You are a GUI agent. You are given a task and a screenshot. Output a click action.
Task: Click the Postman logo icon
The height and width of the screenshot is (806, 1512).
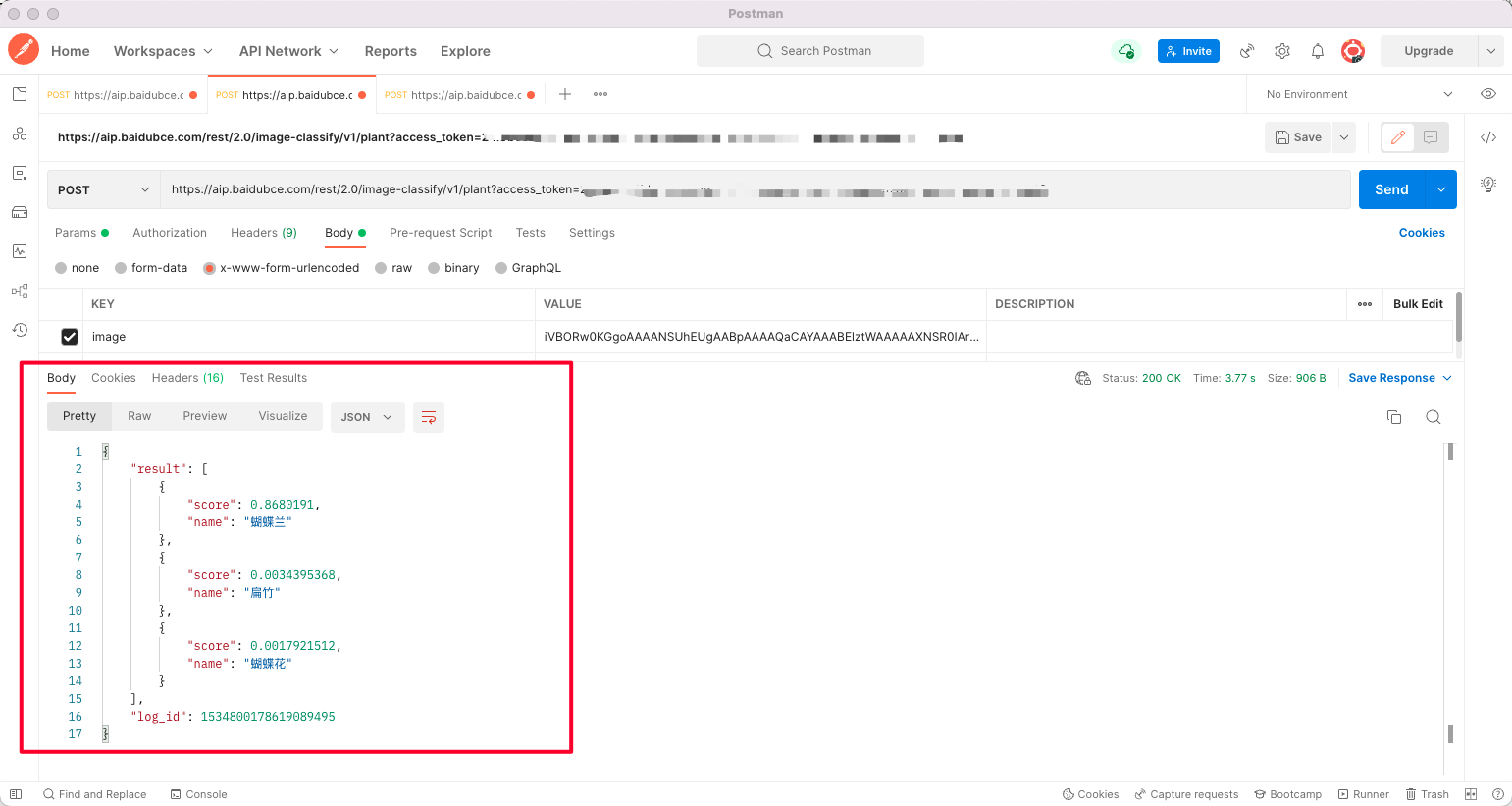pyautogui.click(x=24, y=49)
